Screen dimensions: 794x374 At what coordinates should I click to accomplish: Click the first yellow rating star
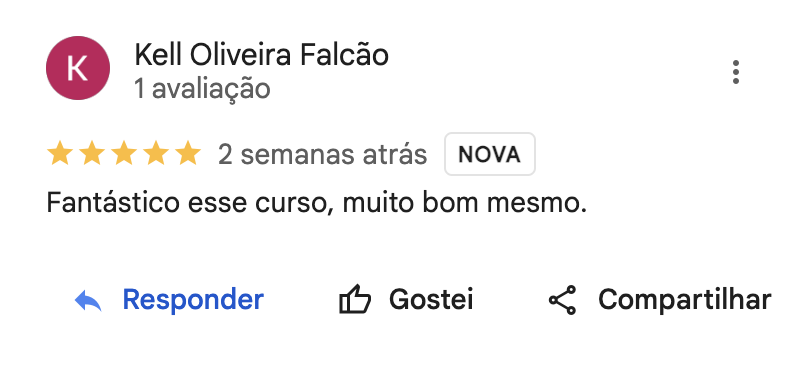[x=60, y=153]
